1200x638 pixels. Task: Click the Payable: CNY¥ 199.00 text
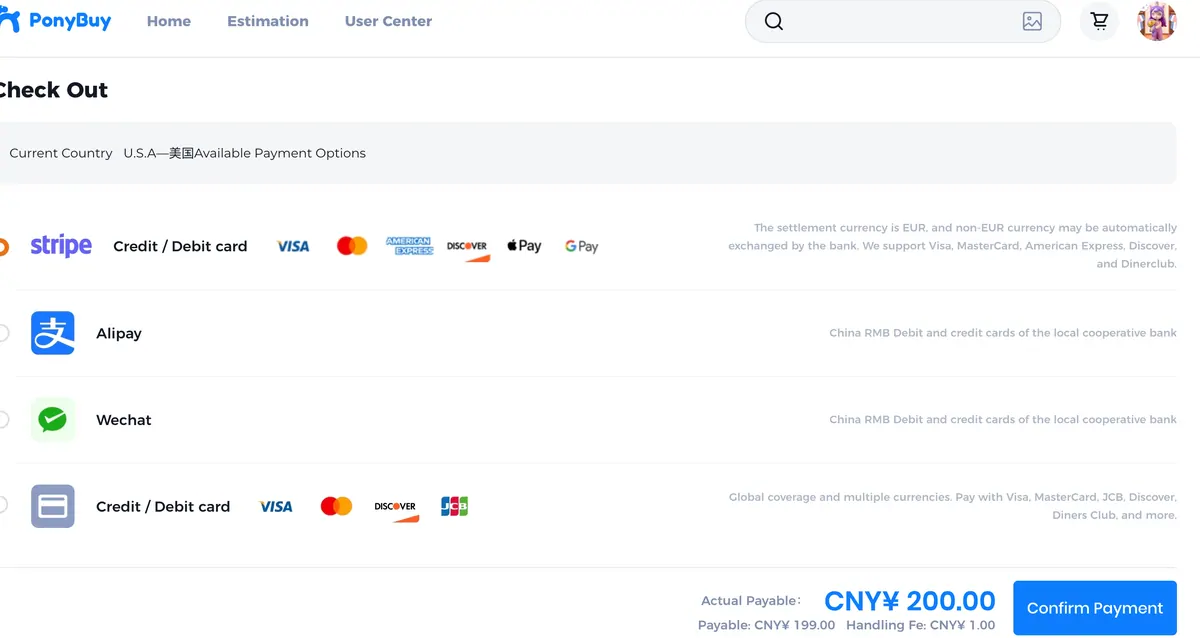point(766,625)
